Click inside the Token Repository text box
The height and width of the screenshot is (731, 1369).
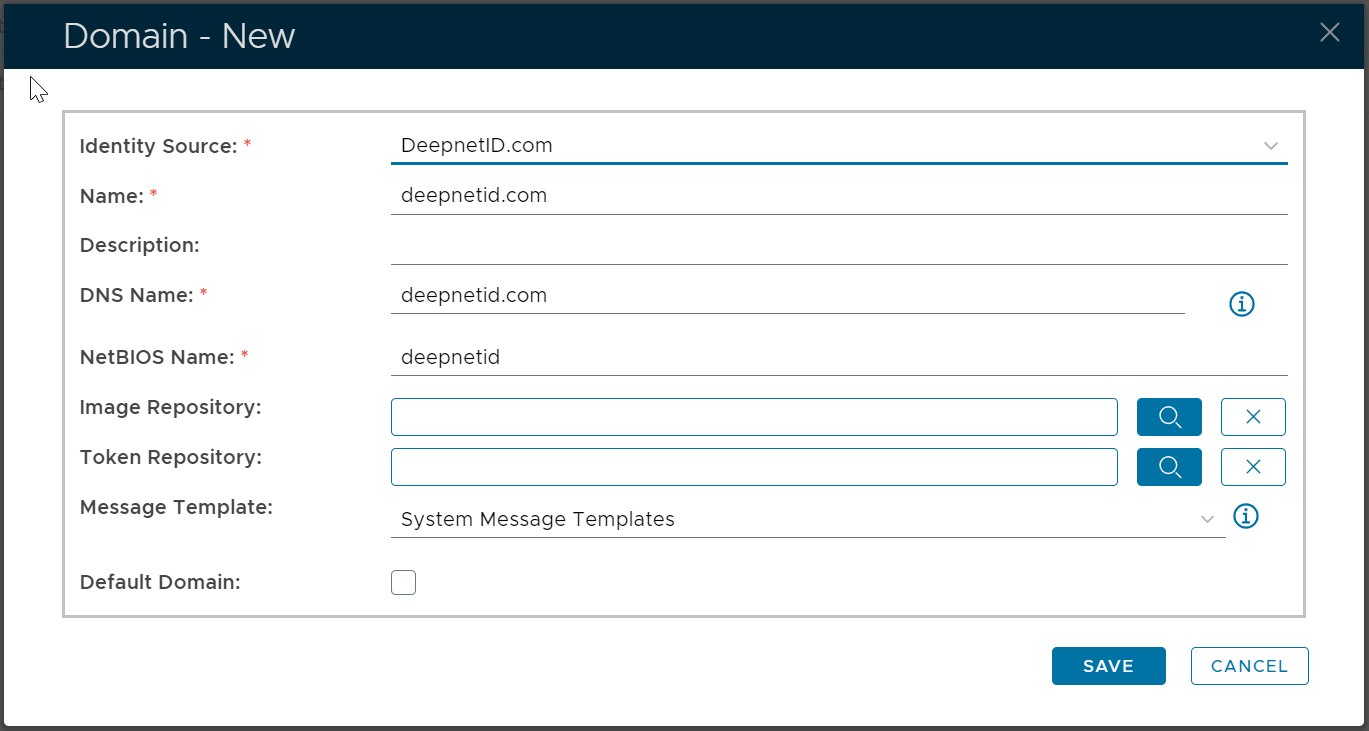tap(754, 467)
